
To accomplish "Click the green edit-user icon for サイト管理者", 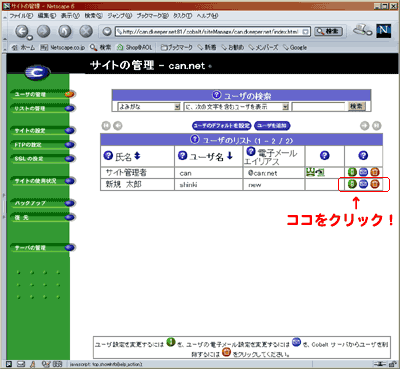I will click(x=352, y=172).
